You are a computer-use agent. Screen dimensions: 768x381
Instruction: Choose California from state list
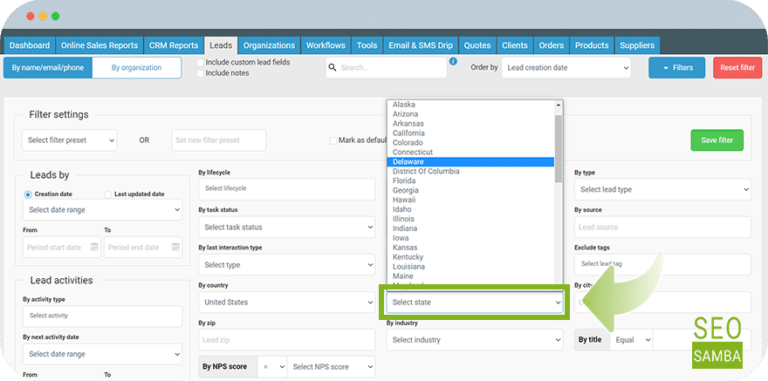pyautogui.click(x=470, y=133)
